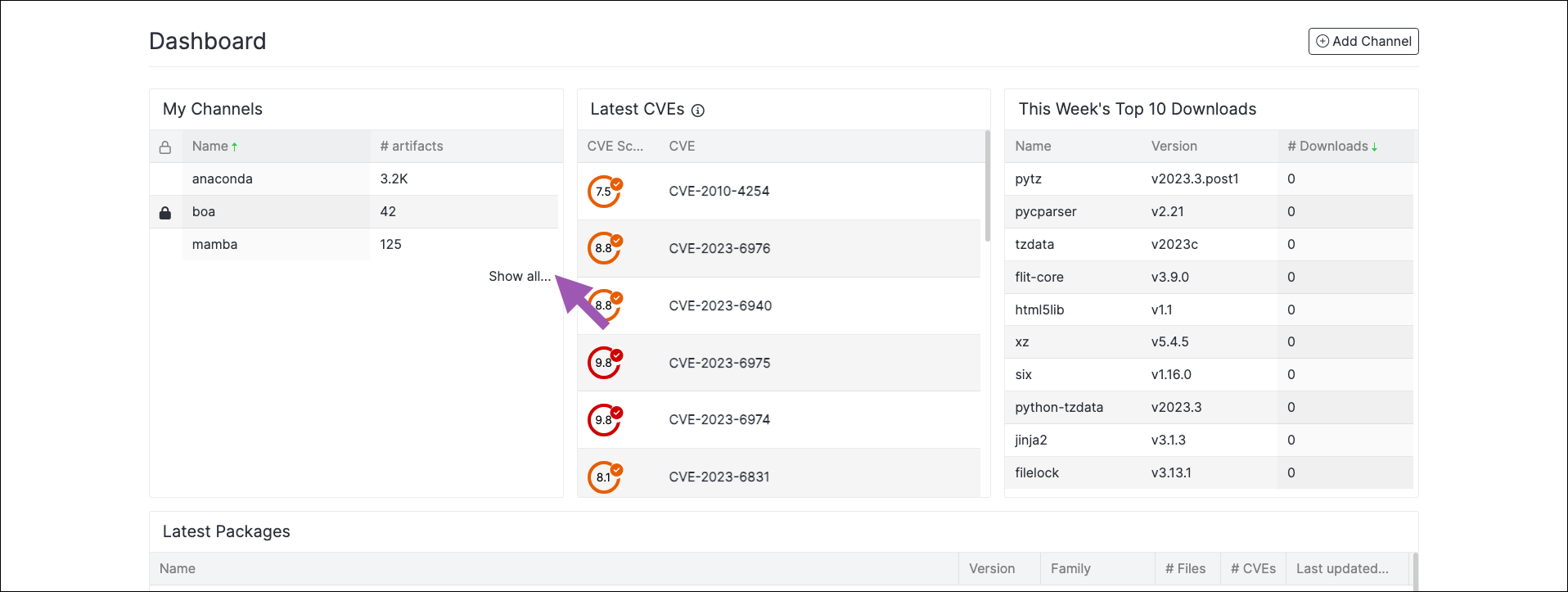Viewport: 1568px width, 592px height.
Task: Click the Latest CVEs info icon
Action: (x=697, y=111)
